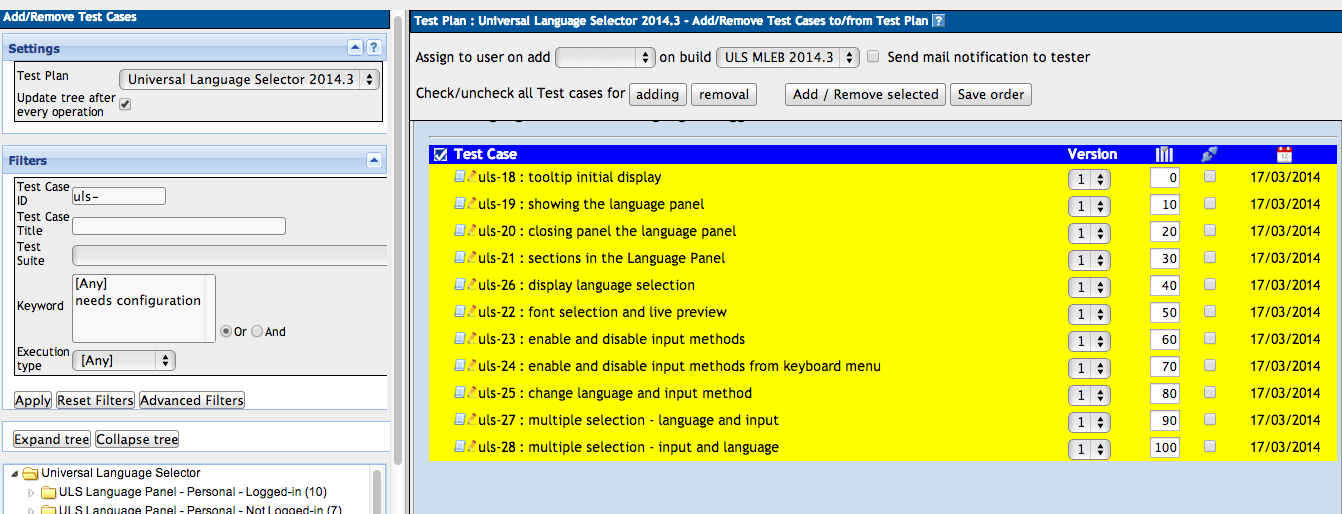Open the Settings panel help icon
This screenshot has width=1342, height=514.
point(373,48)
